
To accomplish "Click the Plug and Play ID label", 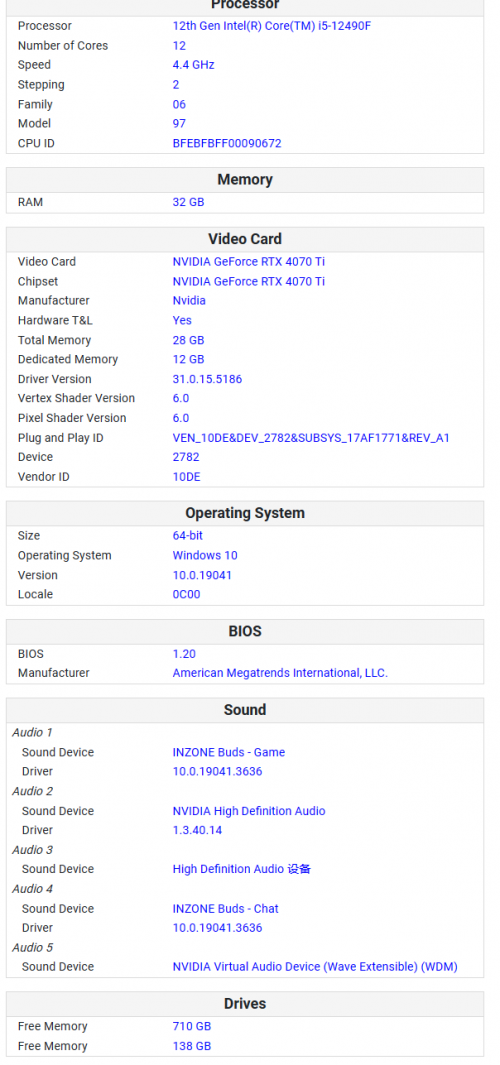I will tap(60, 438).
